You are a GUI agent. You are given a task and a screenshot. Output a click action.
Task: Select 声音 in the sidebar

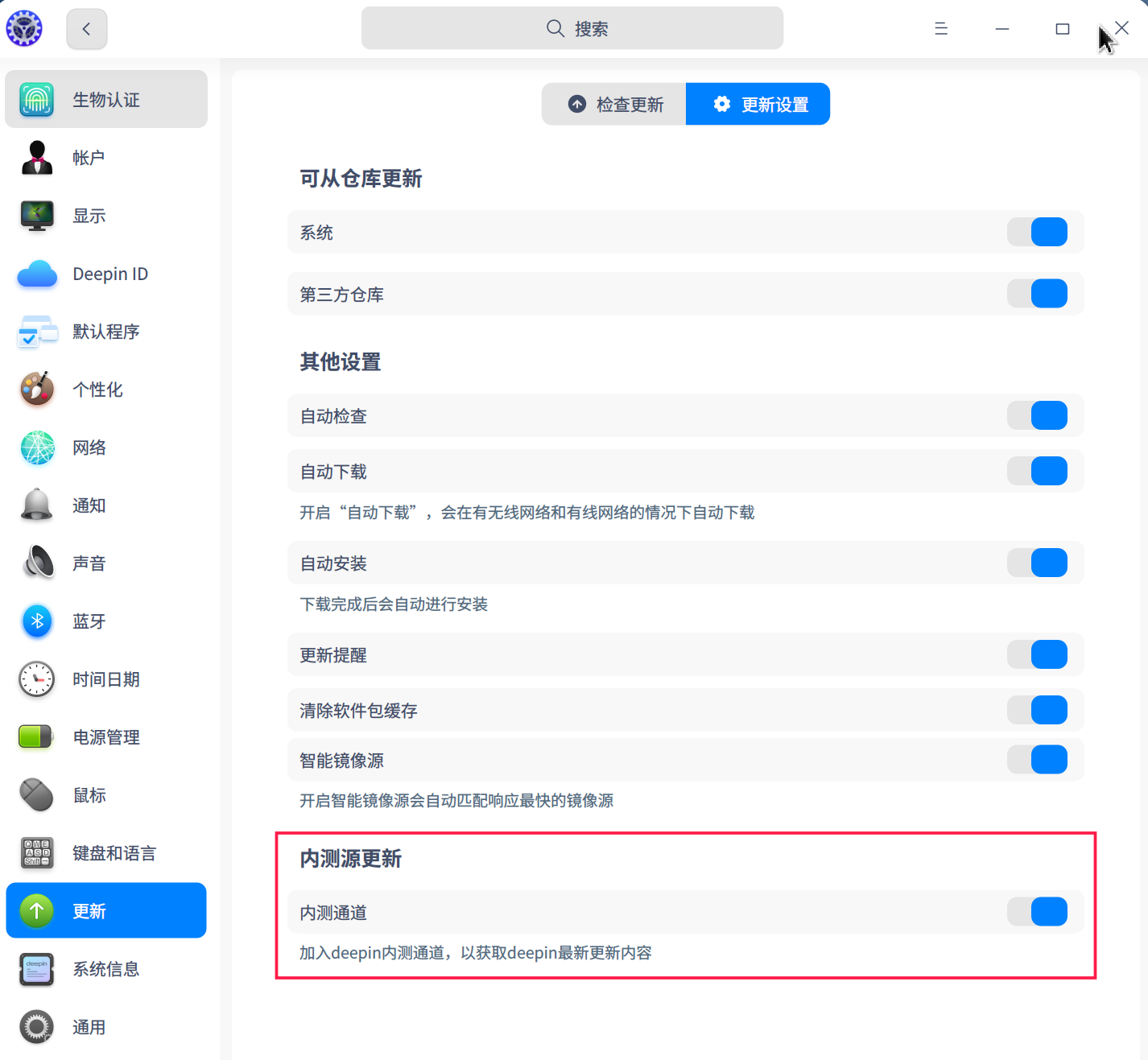click(106, 563)
